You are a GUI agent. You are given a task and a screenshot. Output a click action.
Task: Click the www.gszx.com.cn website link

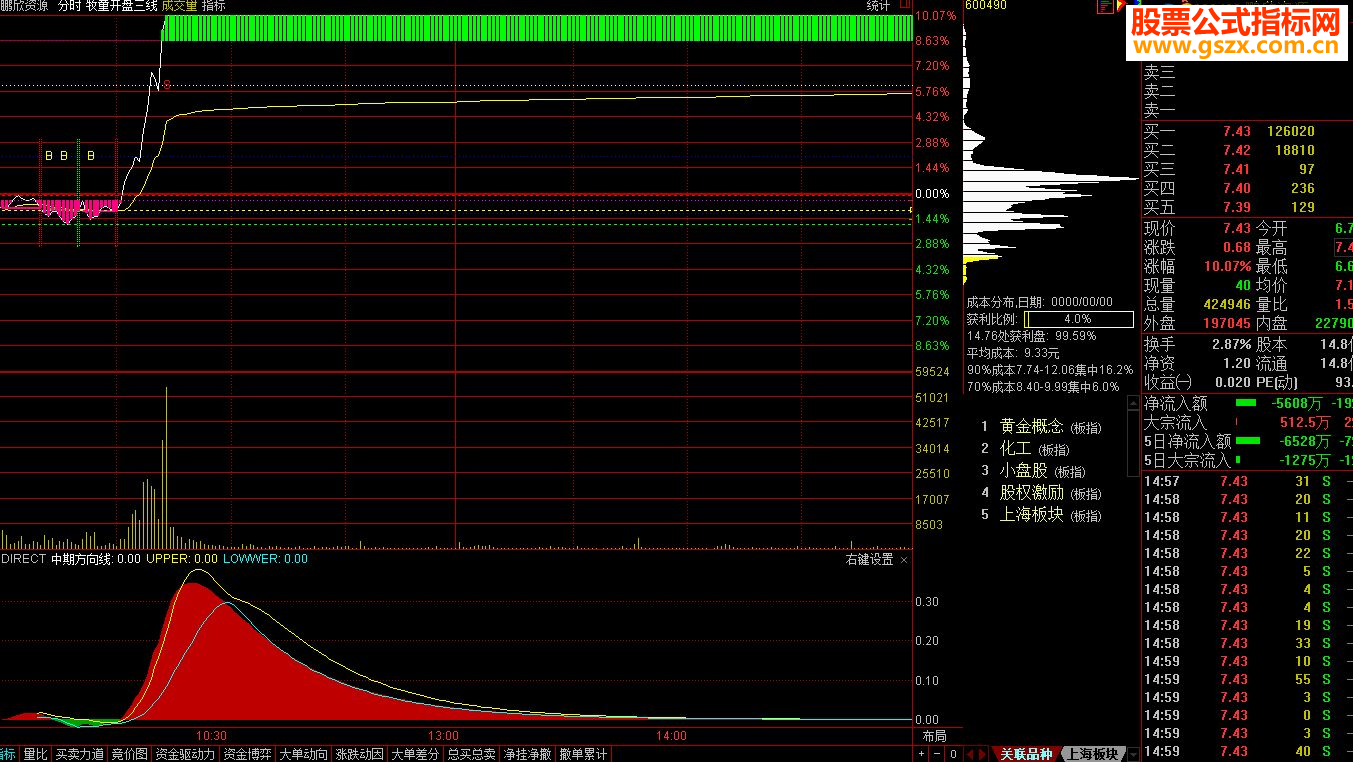[x=1235, y=46]
